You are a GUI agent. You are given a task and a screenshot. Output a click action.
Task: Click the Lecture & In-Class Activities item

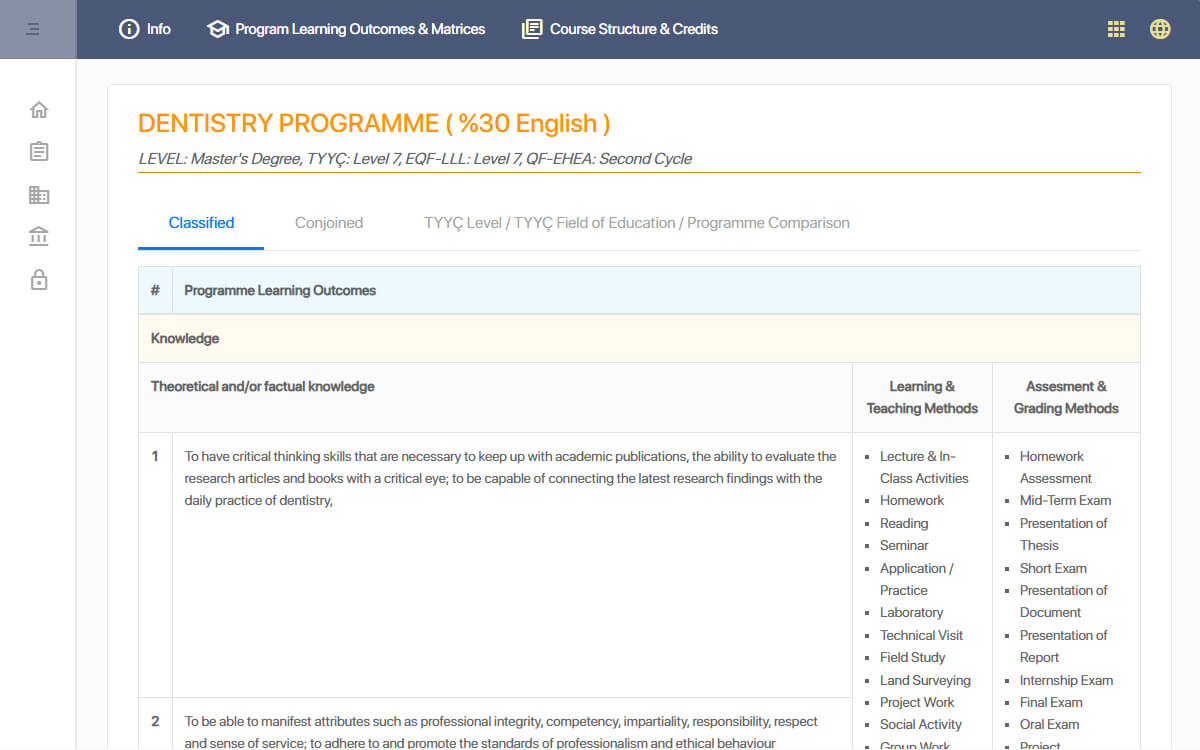[924, 467]
